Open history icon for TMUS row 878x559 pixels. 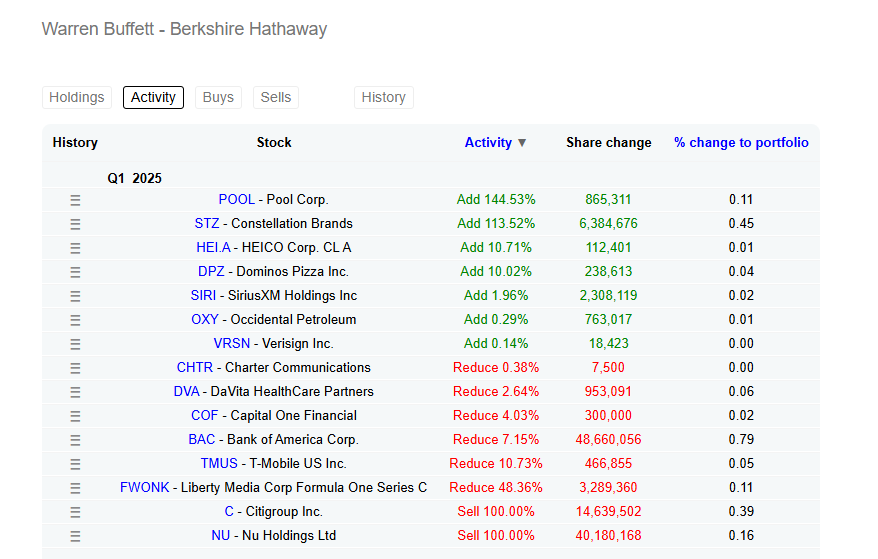point(75,464)
